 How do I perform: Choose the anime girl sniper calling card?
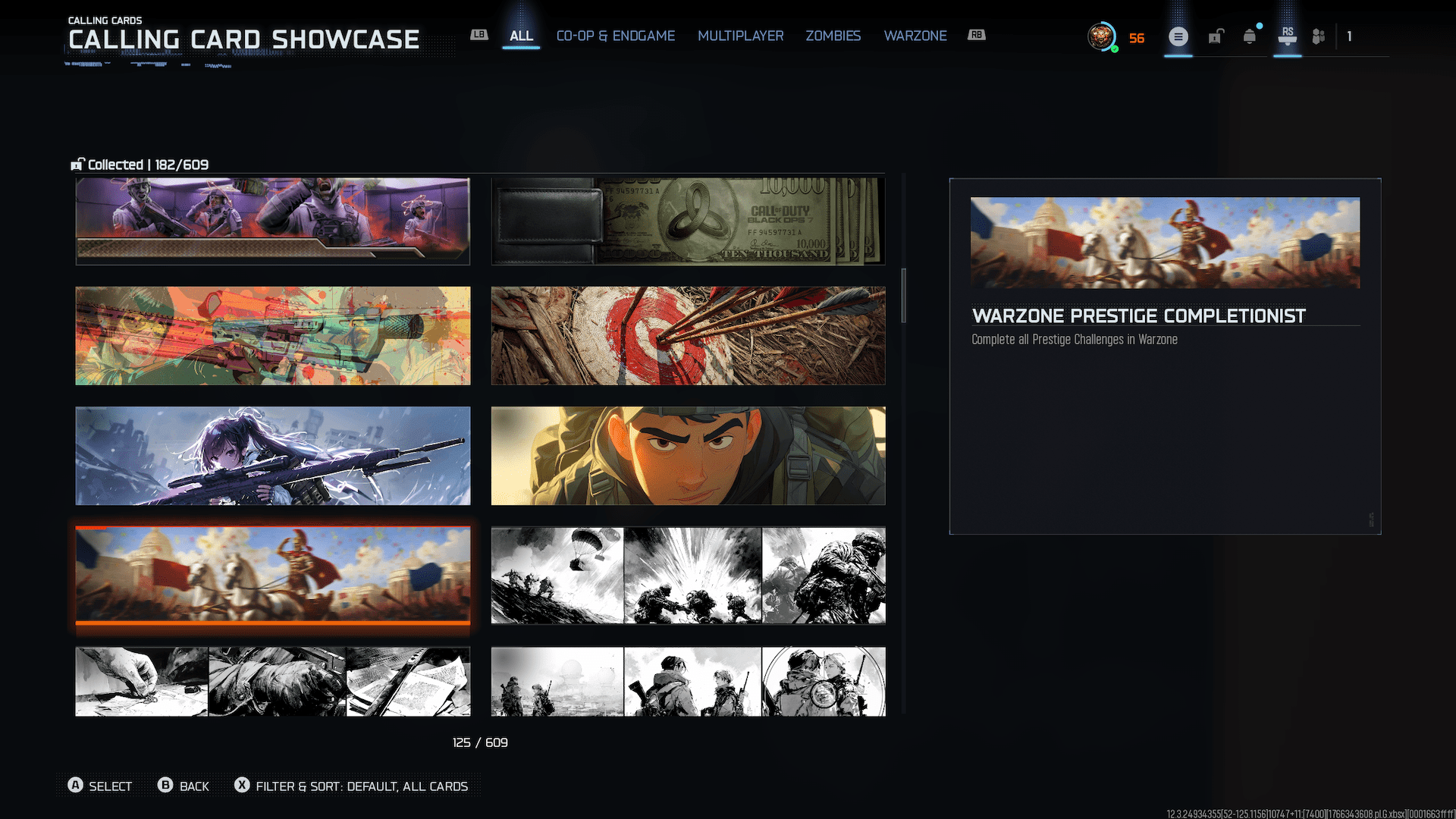[272, 455]
